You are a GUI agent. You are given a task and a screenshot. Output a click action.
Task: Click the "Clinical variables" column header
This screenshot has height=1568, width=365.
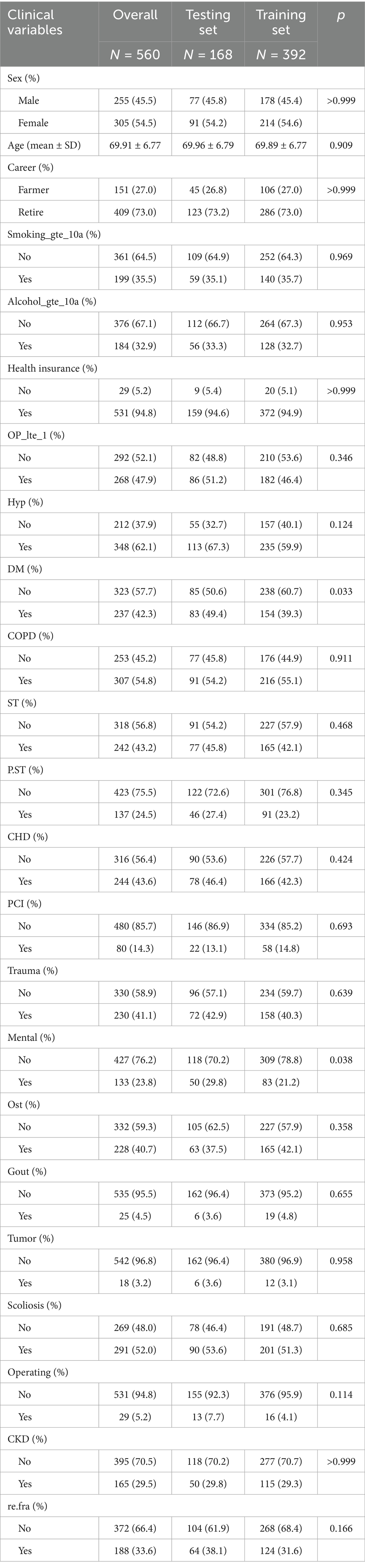[35, 22]
